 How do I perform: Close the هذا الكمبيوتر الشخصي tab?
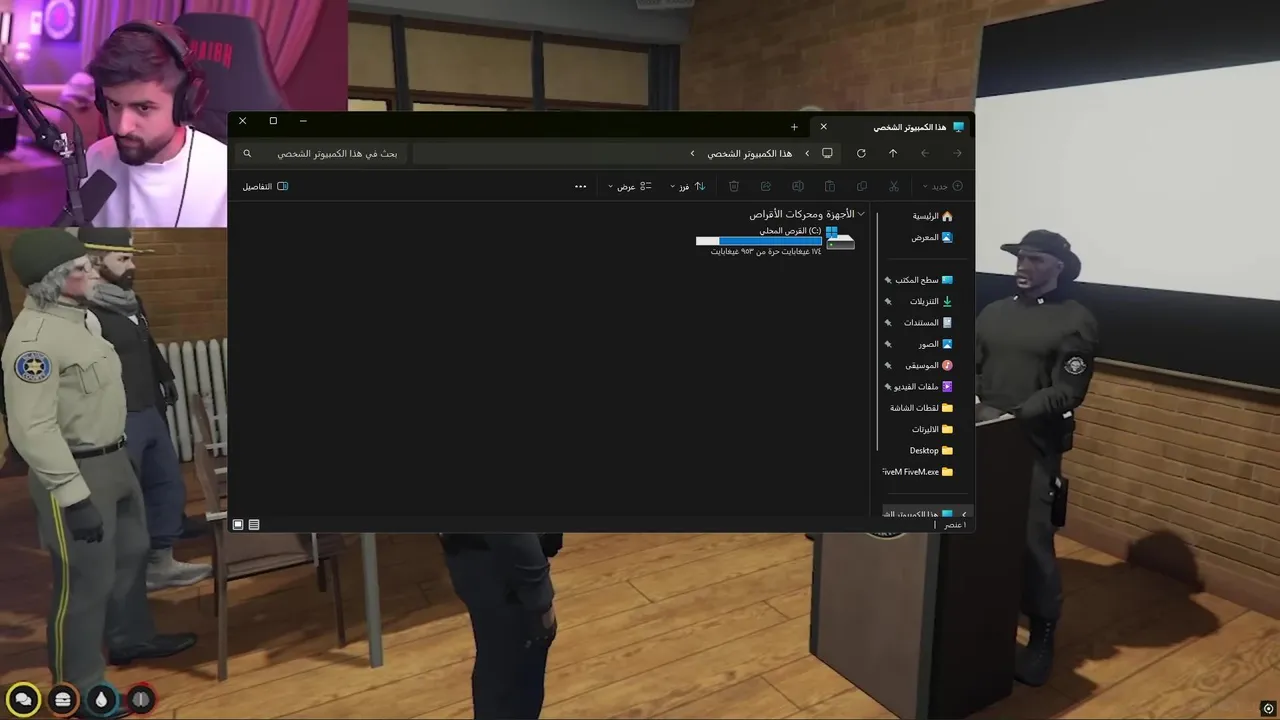(824, 127)
